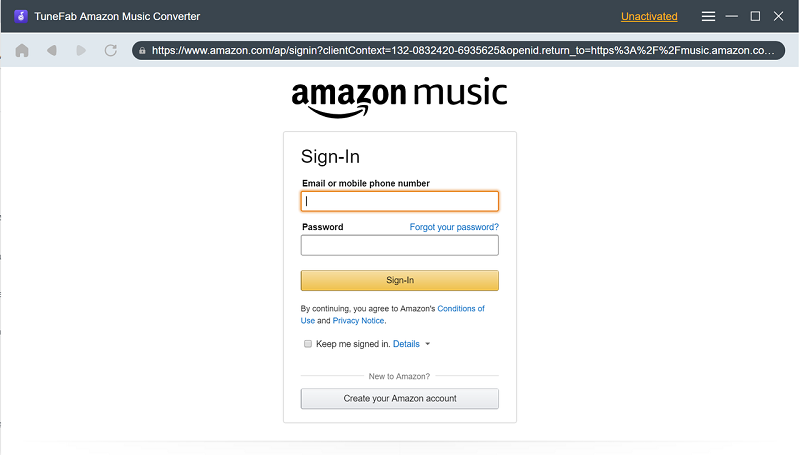Viewport: 800px width, 455px height.
Task: Click the Amazon Music logo
Action: [400, 97]
